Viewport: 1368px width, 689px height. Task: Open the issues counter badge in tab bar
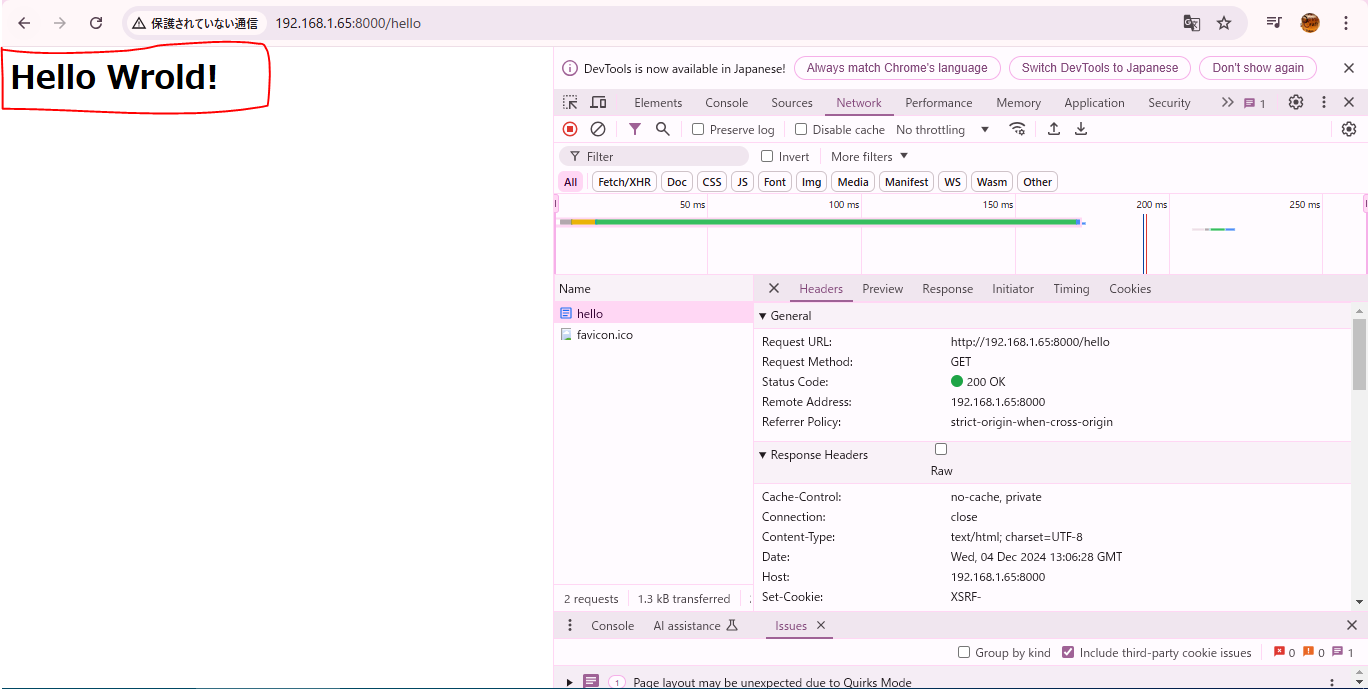(1255, 103)
